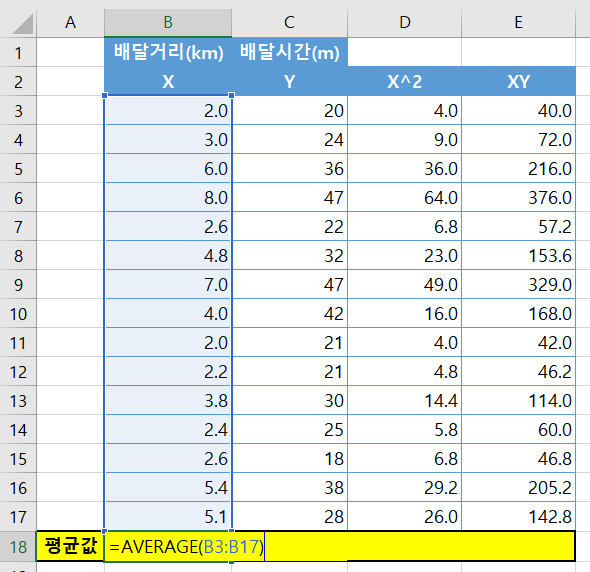The image size is (590, 572).
Task: Select cell C8 with value 32
Action: [289, 255]
